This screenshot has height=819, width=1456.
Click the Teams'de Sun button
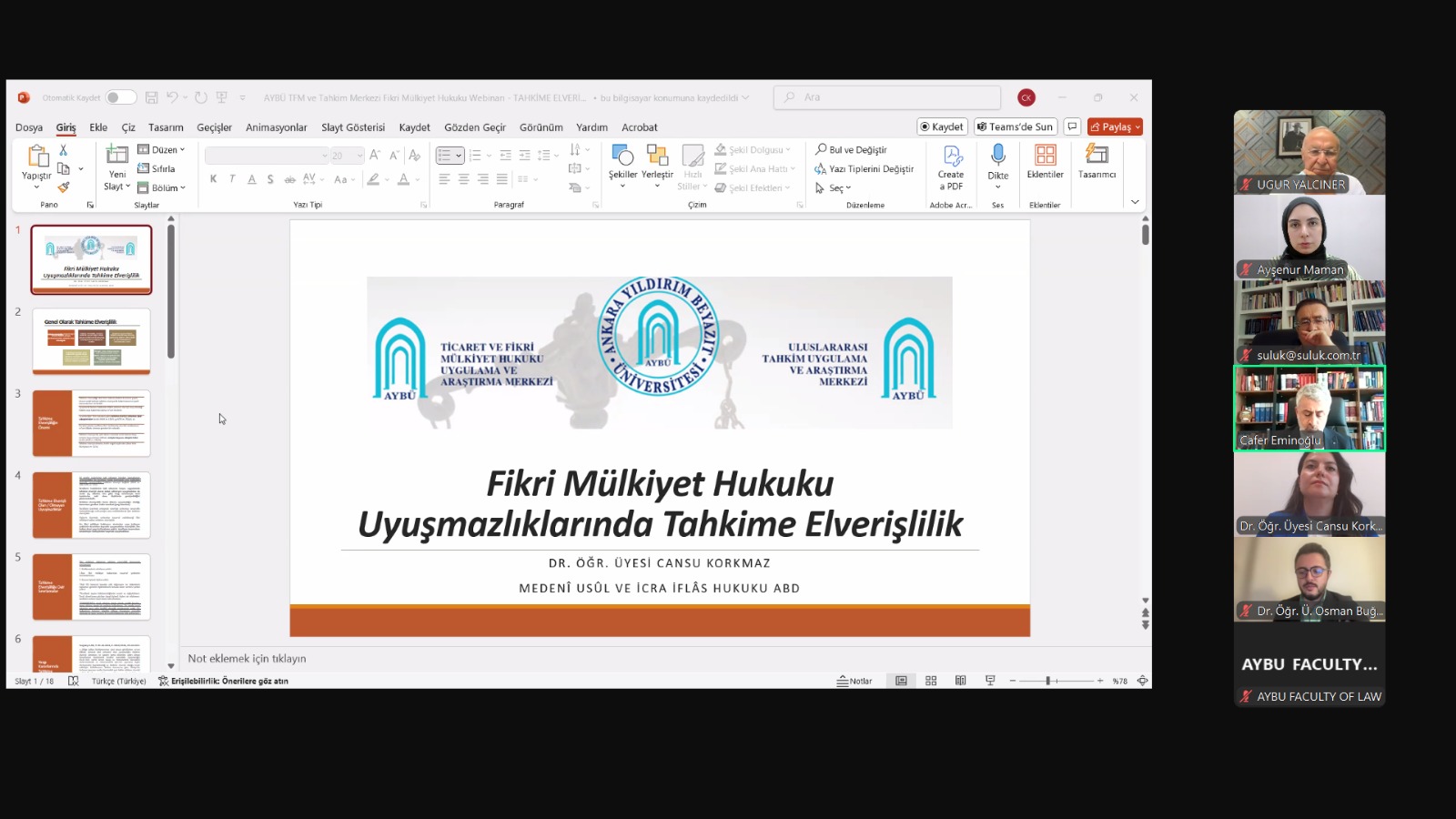1015,126
